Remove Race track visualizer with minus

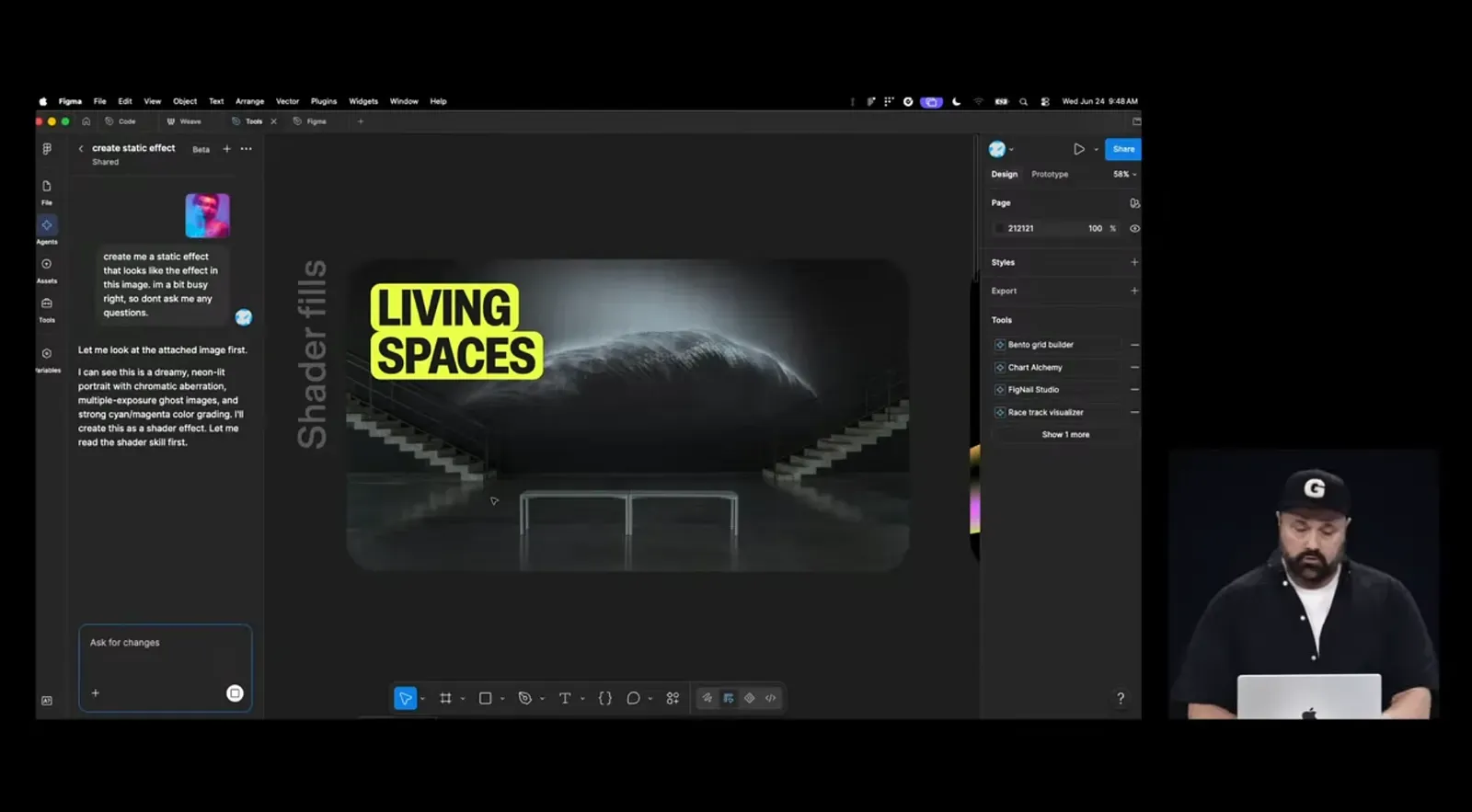1134,412
